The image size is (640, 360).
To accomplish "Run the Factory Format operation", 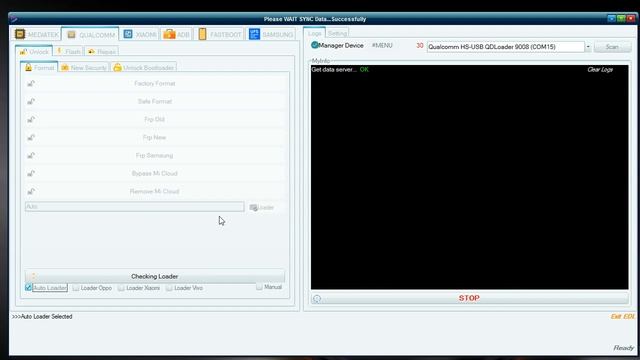I will point(155,83).
